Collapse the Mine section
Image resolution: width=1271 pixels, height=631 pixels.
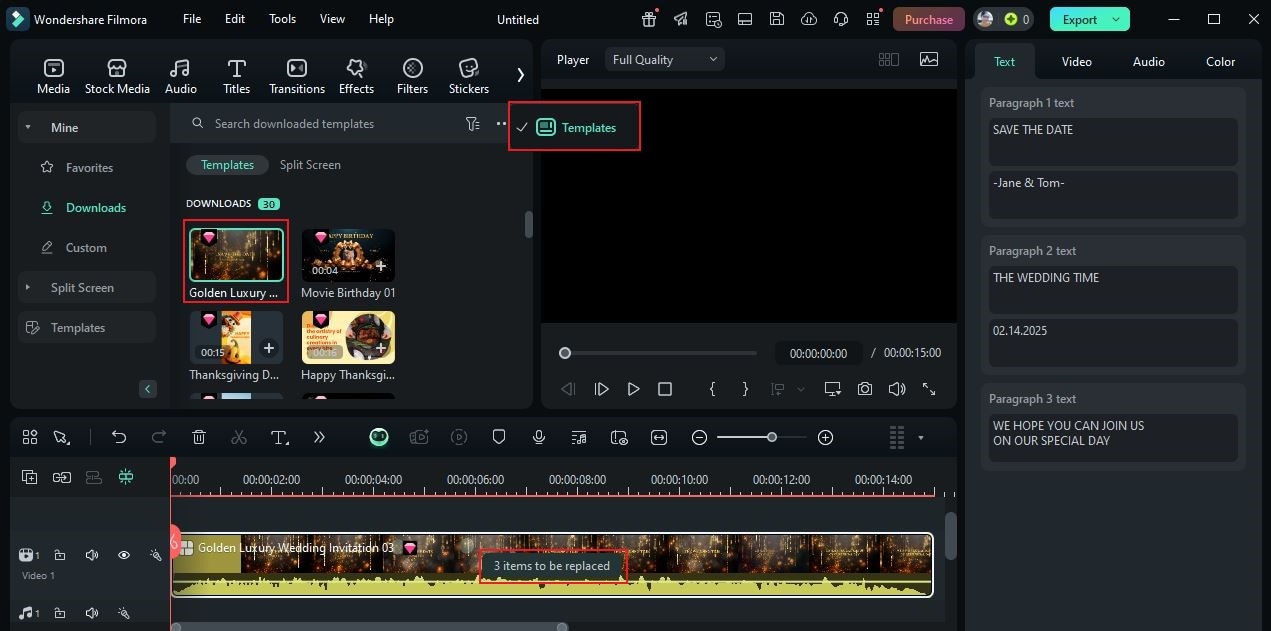[x=28, y=127]
